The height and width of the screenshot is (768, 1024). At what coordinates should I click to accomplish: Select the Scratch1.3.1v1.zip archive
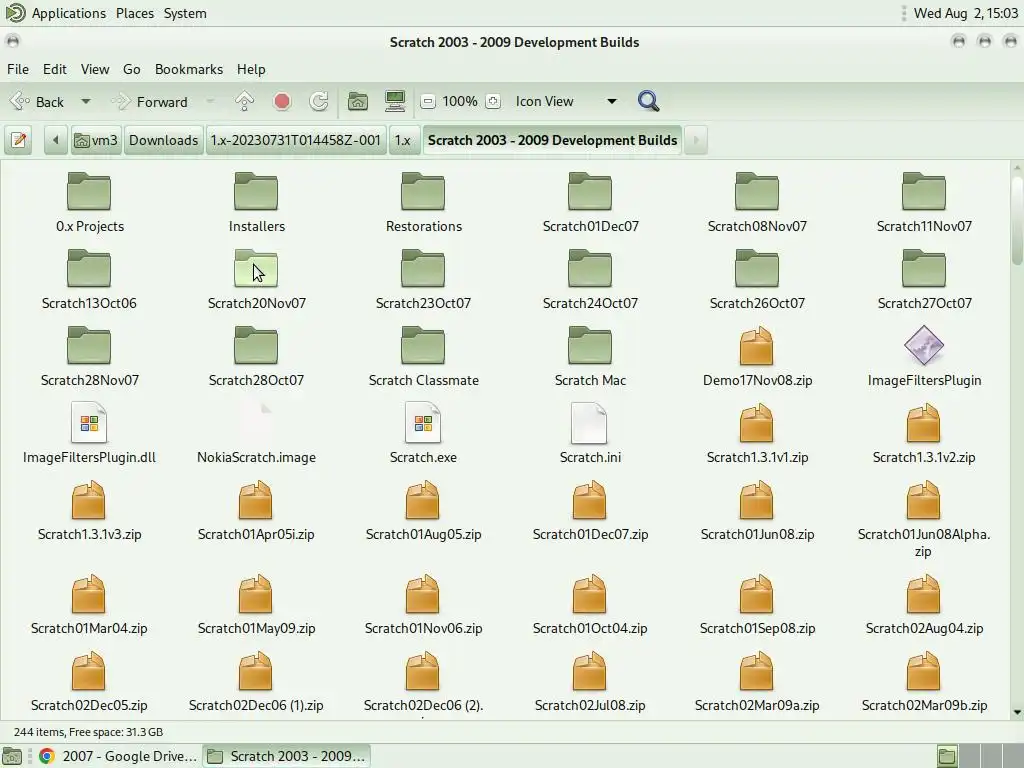pos(757,434)
